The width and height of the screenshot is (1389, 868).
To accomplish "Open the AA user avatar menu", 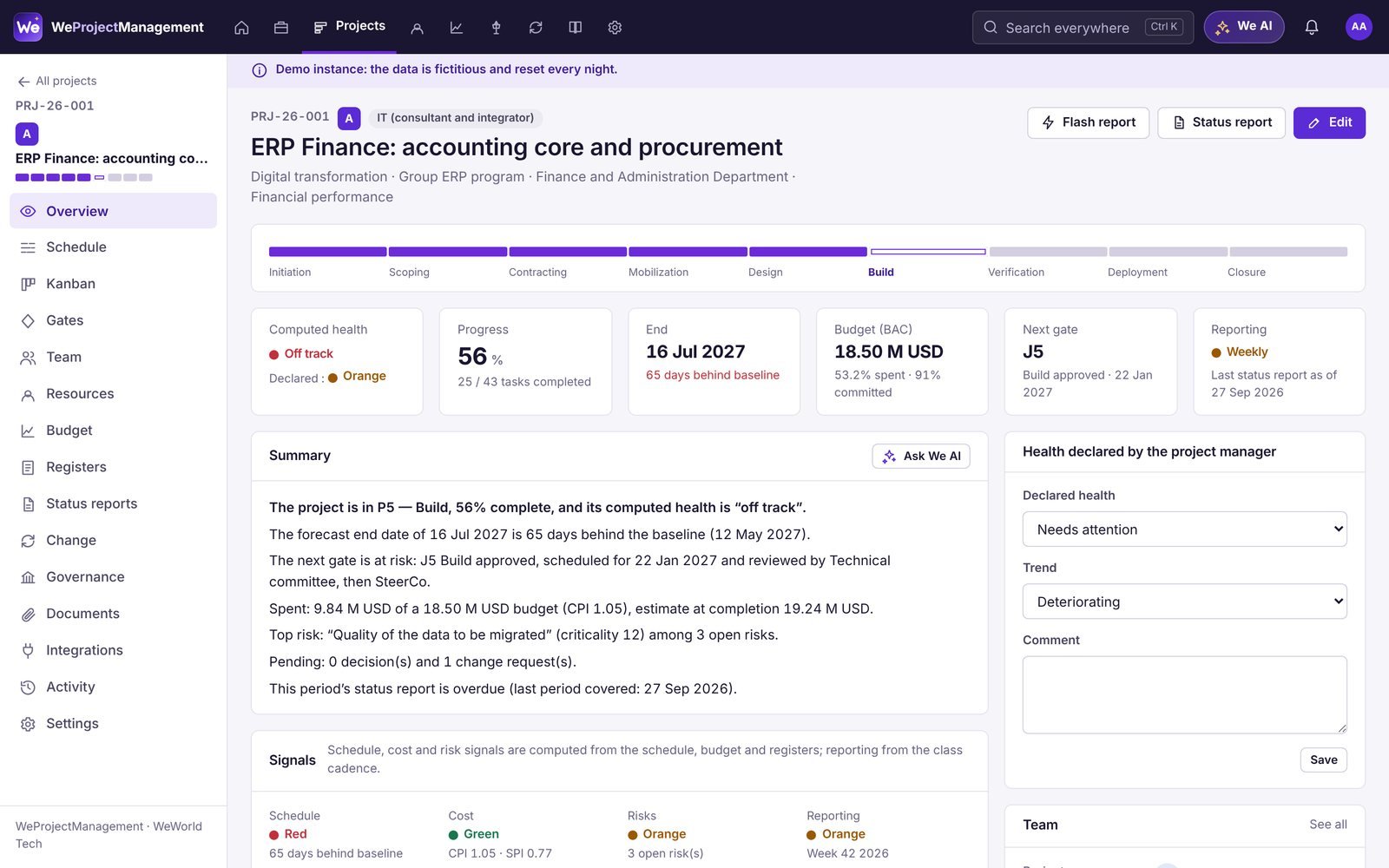I will 1359,27.
